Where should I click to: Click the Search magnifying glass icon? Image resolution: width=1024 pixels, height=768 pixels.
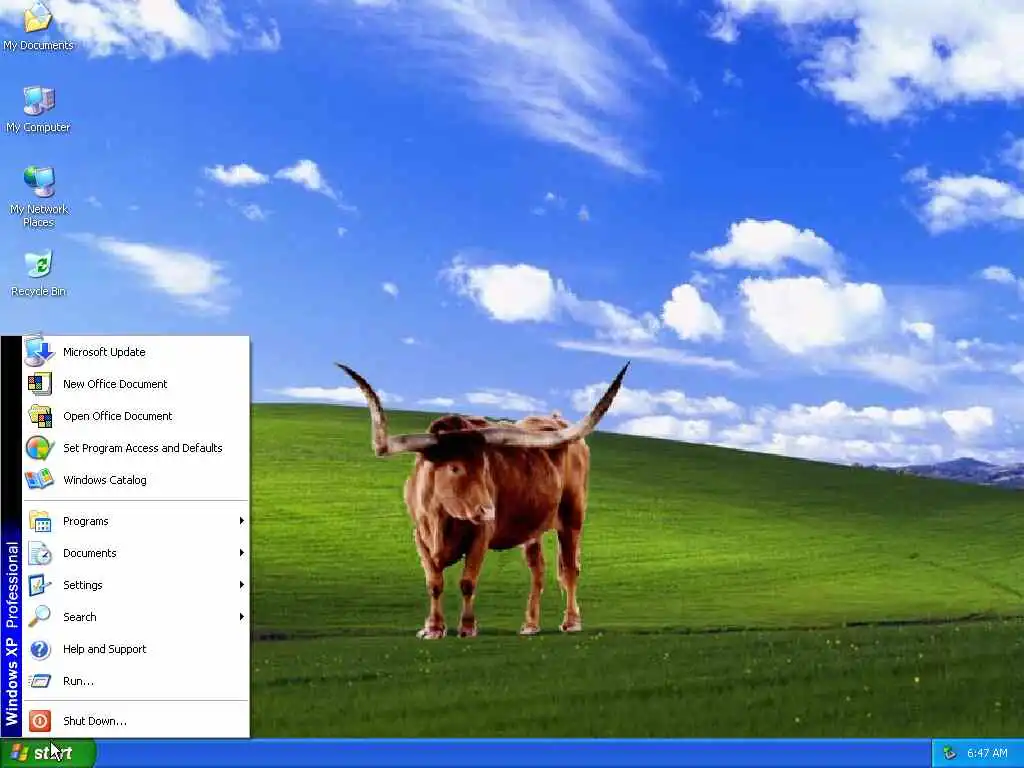[39, 616]
